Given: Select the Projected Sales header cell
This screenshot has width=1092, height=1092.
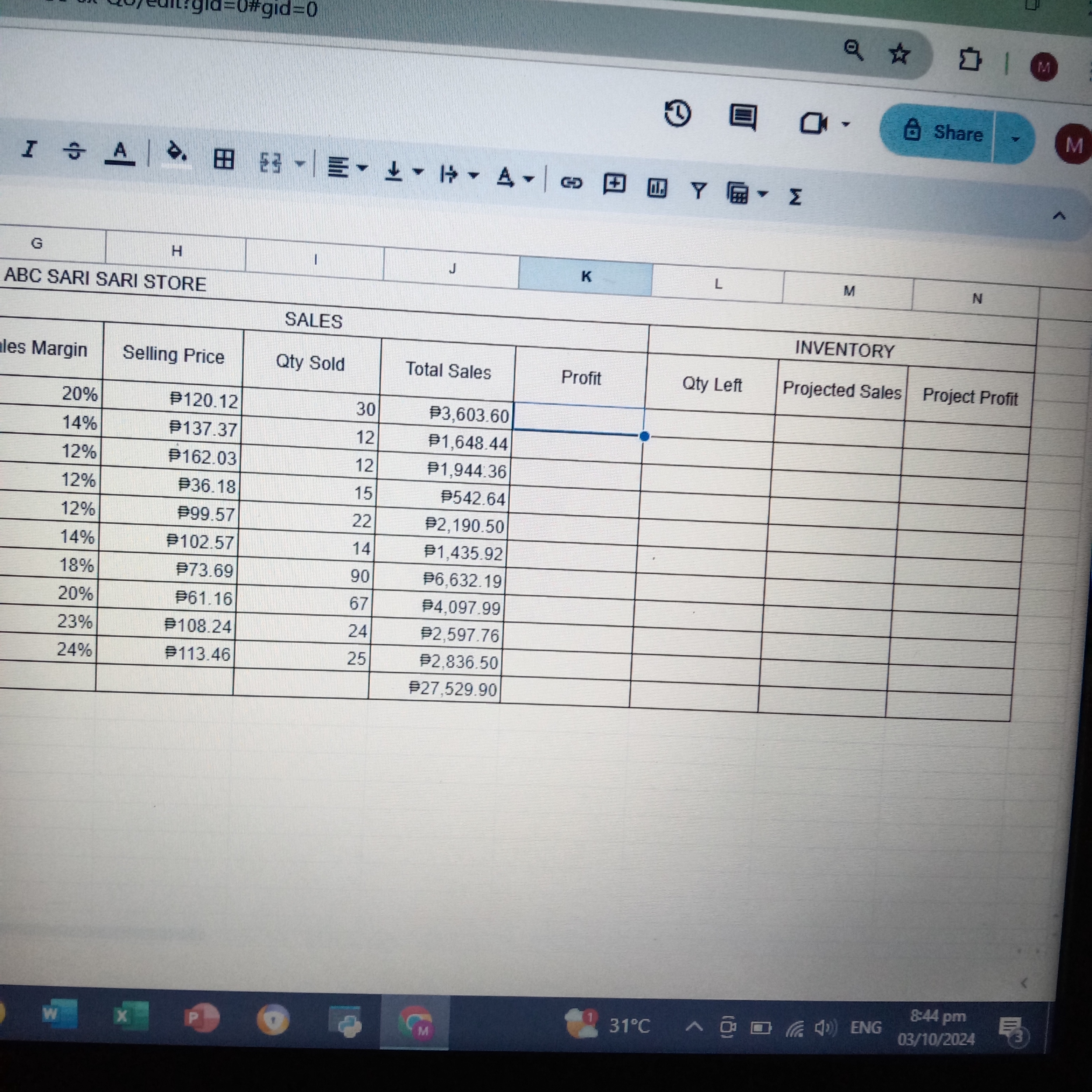Looking at the screenshot, I should [x=842, y=390].
